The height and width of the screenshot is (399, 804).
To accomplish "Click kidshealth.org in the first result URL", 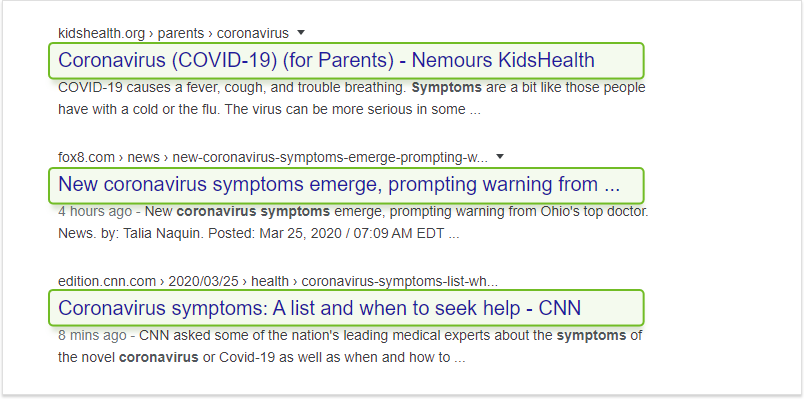I will (102, 34).
